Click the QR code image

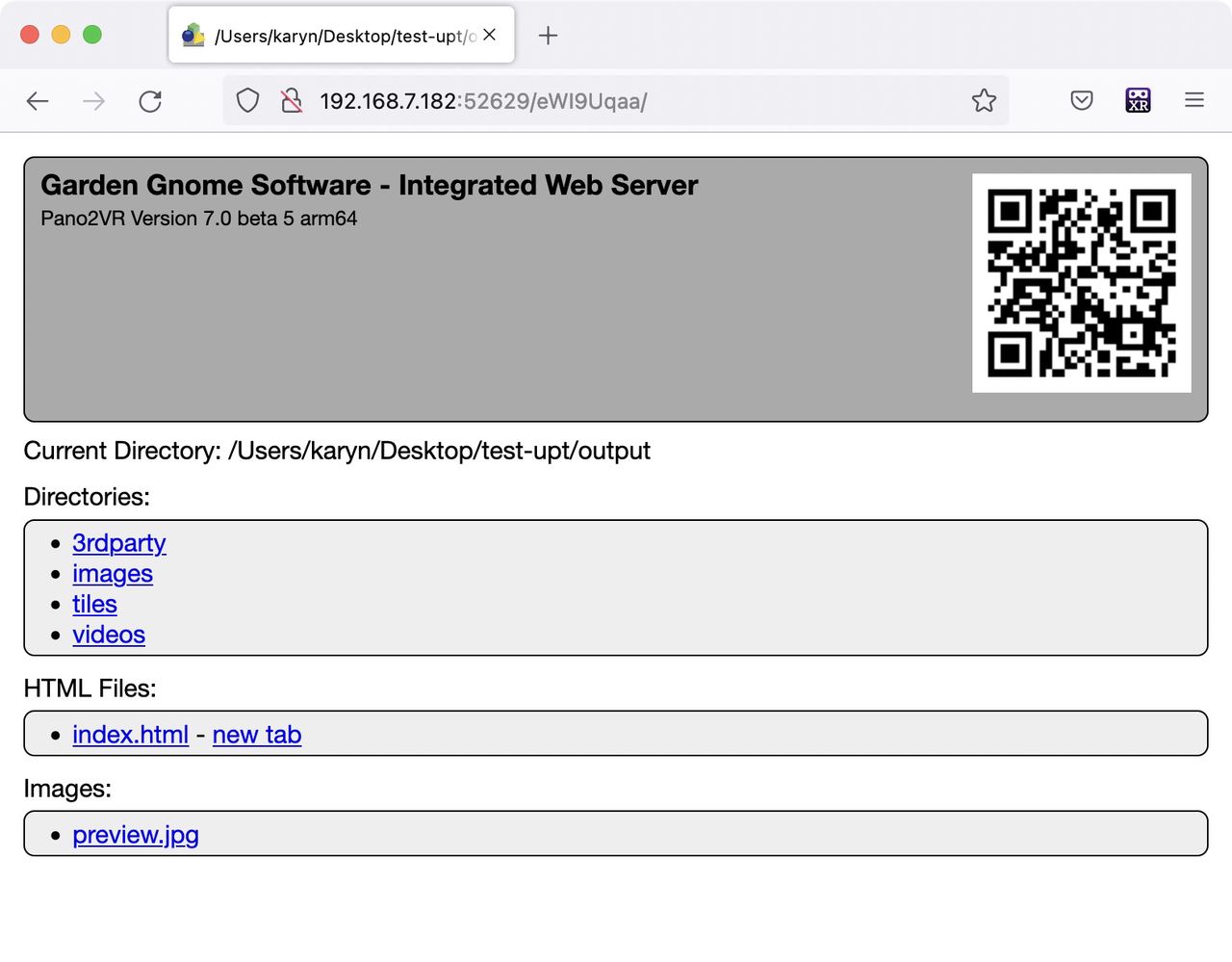tap(1082, 282)
